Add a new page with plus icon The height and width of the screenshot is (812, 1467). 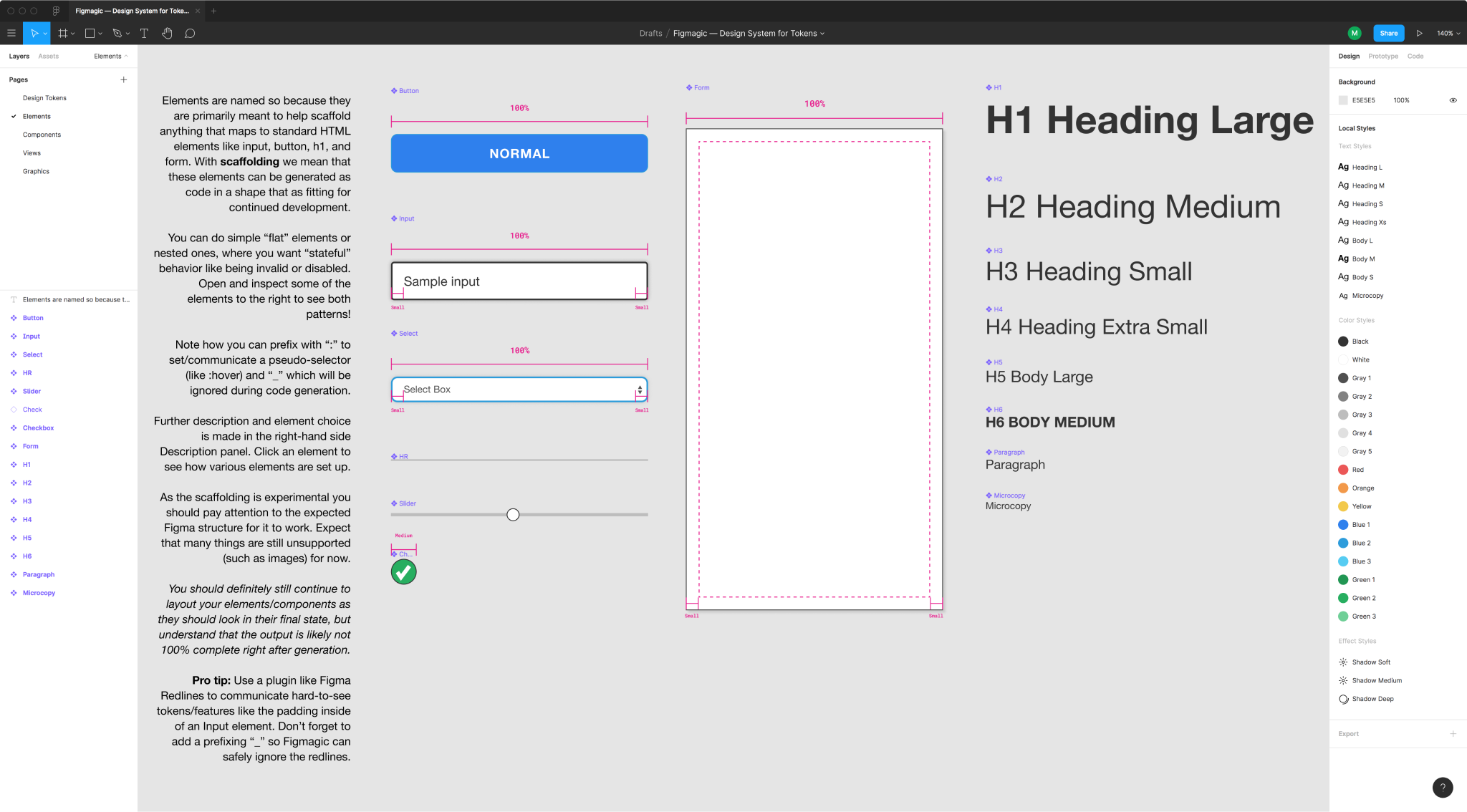tap(124, 79)
